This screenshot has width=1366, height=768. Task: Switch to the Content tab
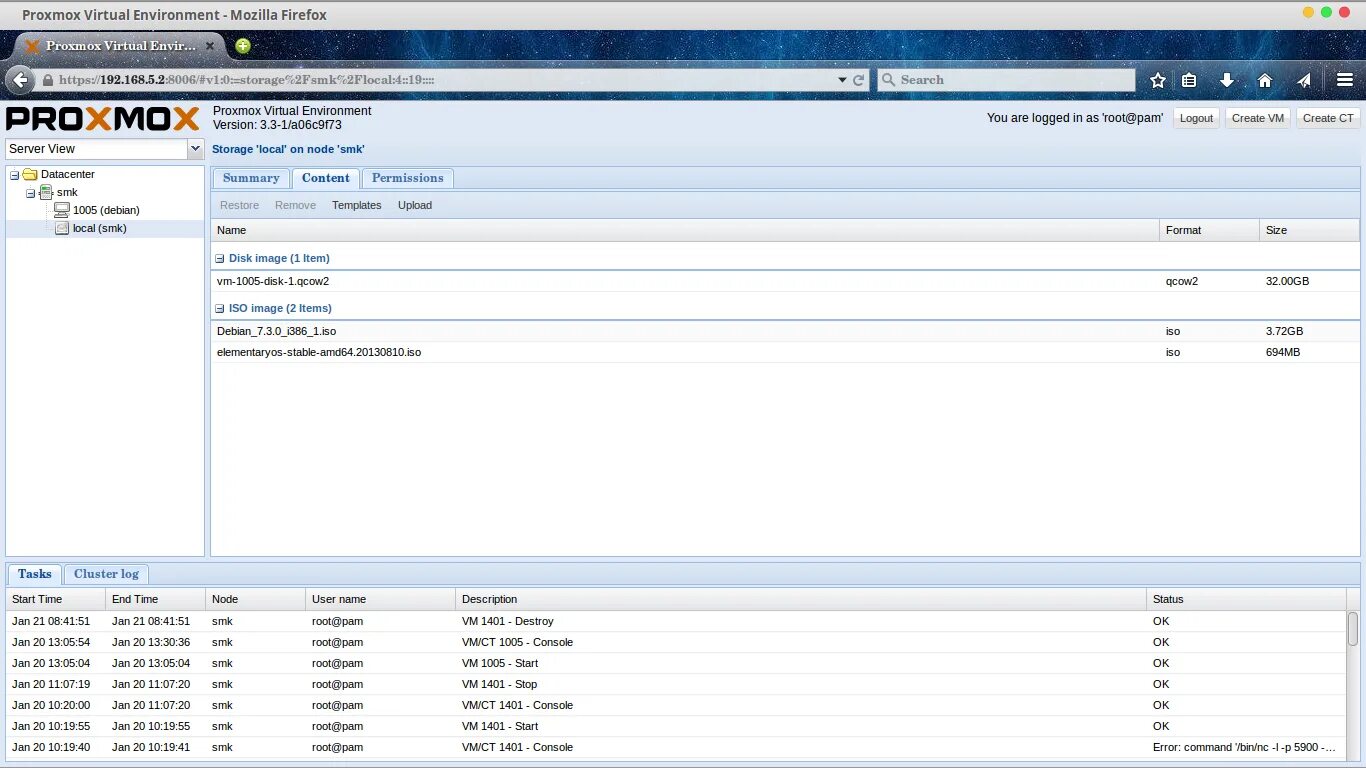pyautogui.click(x=326, y=178)
